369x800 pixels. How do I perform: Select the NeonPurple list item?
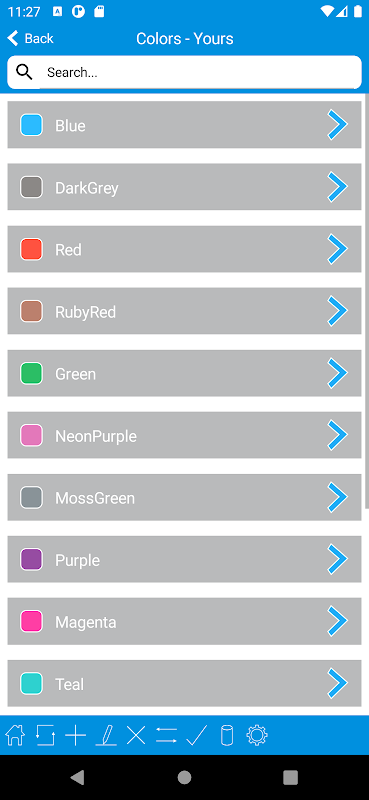[x=184, y=435]
